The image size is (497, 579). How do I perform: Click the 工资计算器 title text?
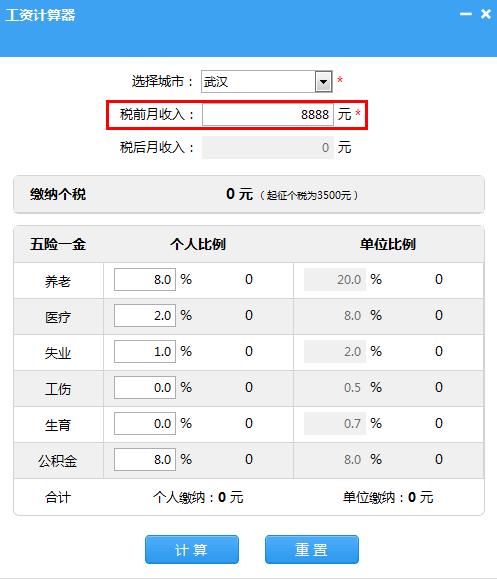coord(41,15)
